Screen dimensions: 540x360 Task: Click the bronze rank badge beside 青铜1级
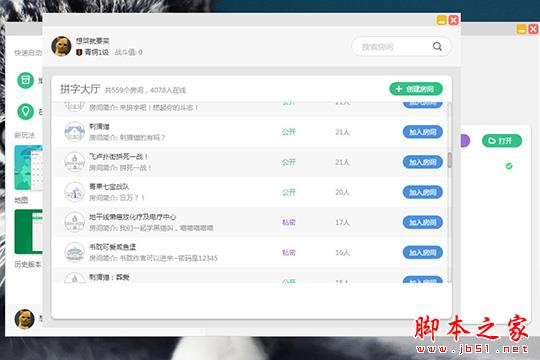(x=79, y=52)
